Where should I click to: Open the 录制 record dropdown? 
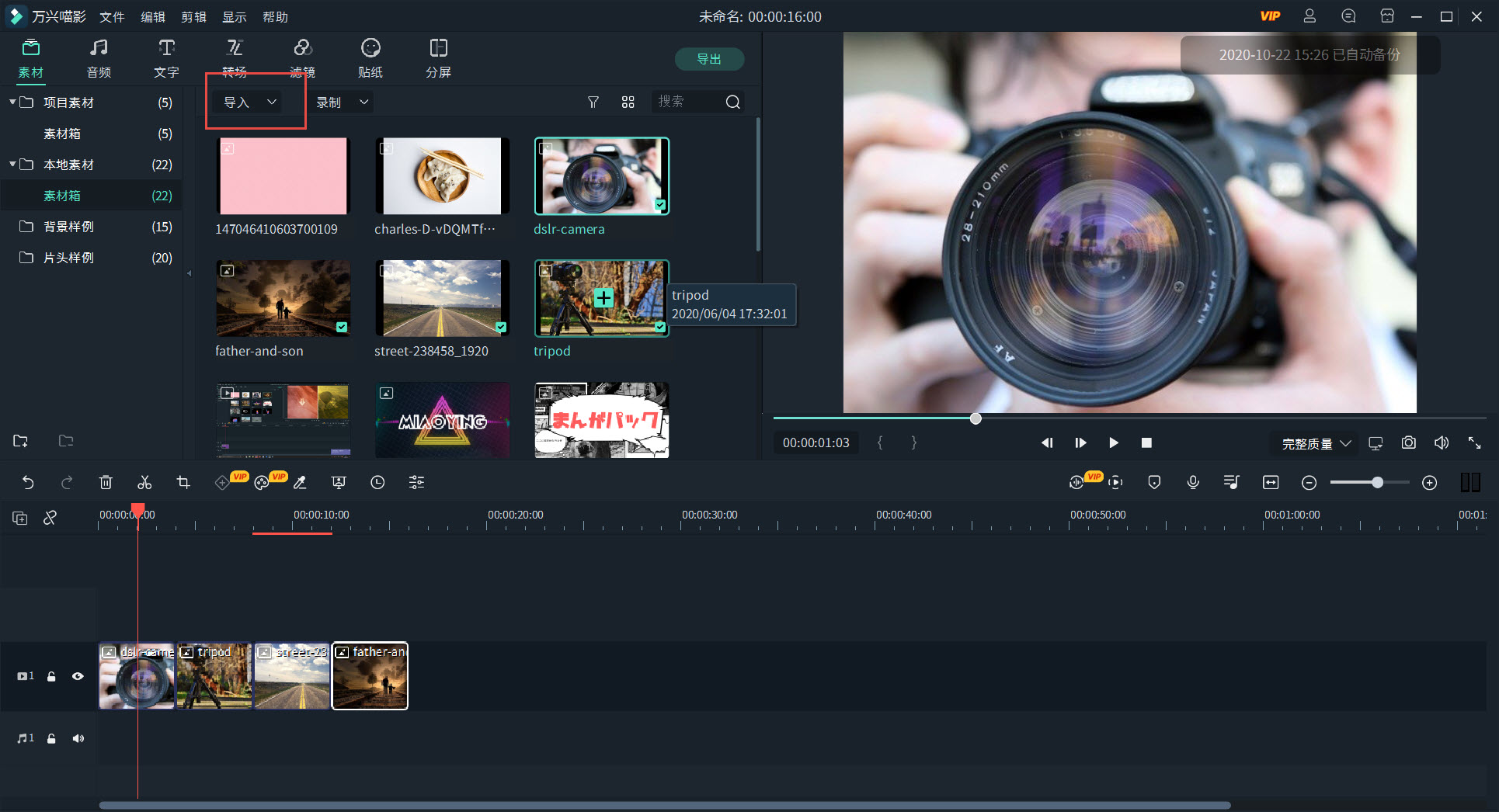pos(342,102)
